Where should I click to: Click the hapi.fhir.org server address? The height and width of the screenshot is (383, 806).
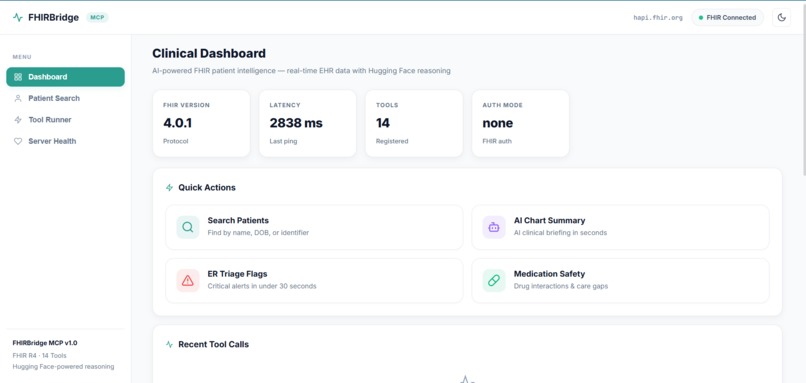[658, 17]
